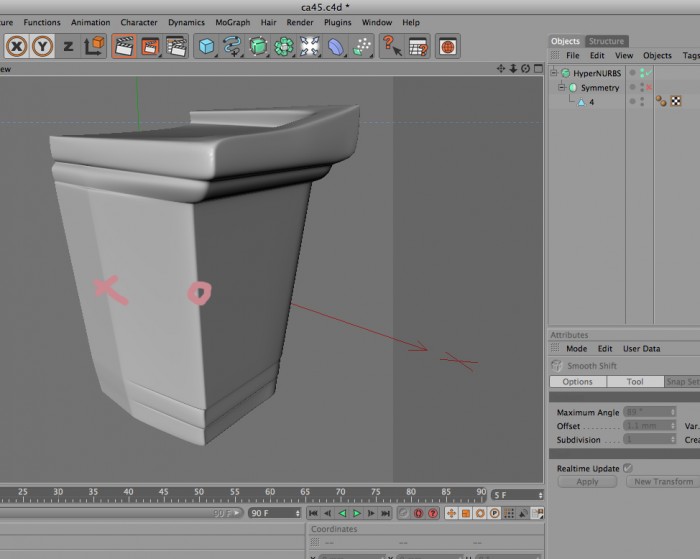Image resolution: width=700 pixels, height=559 pixels.
Task: Collapse the Symmetry object hierarchy
Action: tap(562, 87)
